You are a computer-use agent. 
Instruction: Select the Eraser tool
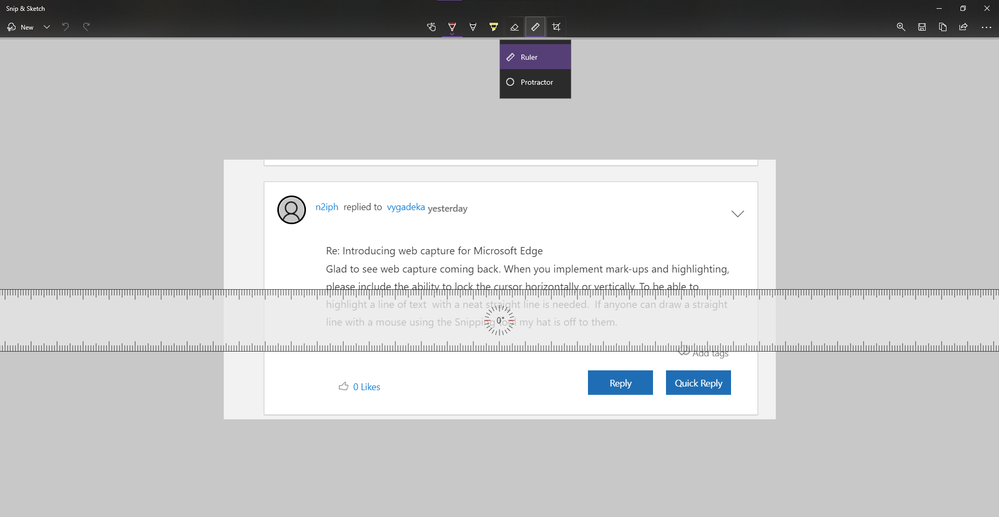click(514, 27)
